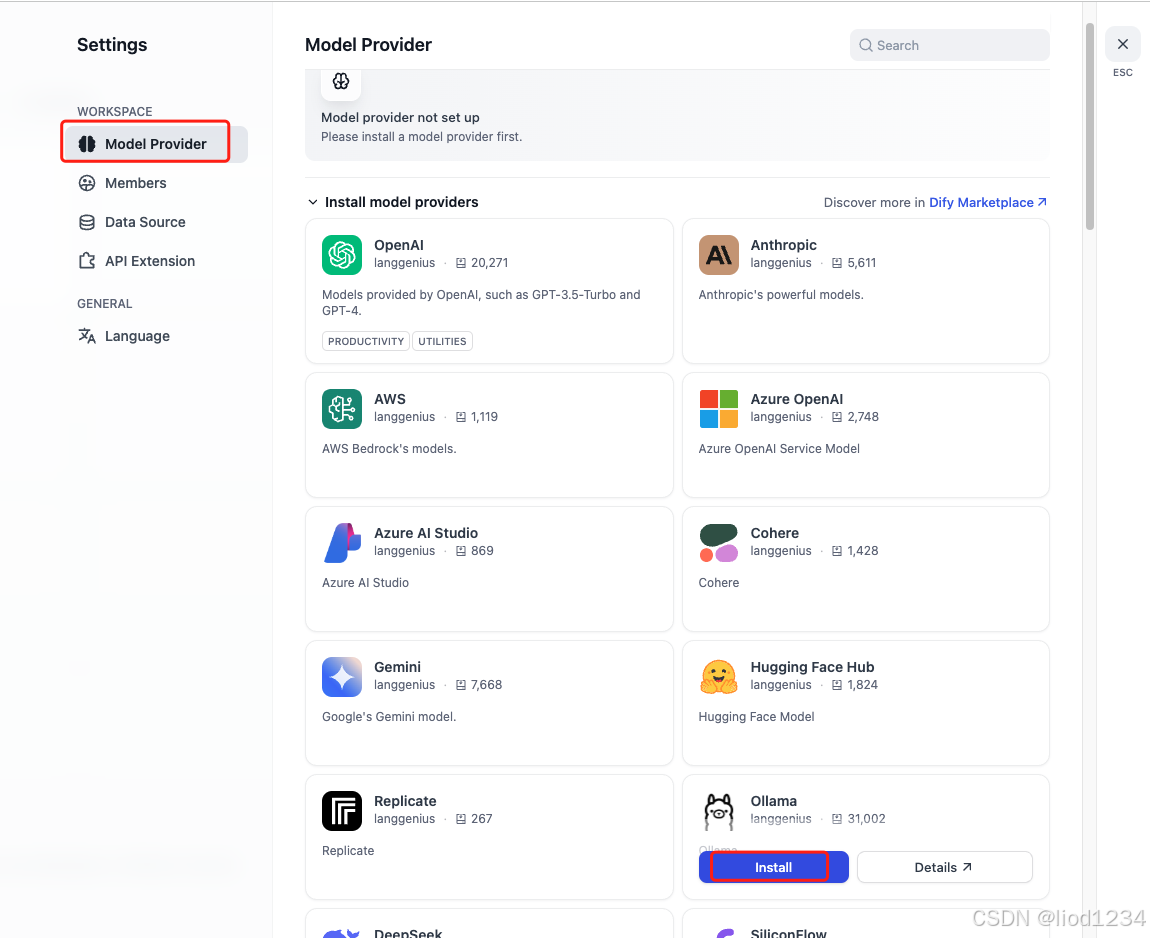Image resolution: width=1150 pixels, height=938 pixels.
Task: Click the Anthropic install count icon
Action: 837,263
